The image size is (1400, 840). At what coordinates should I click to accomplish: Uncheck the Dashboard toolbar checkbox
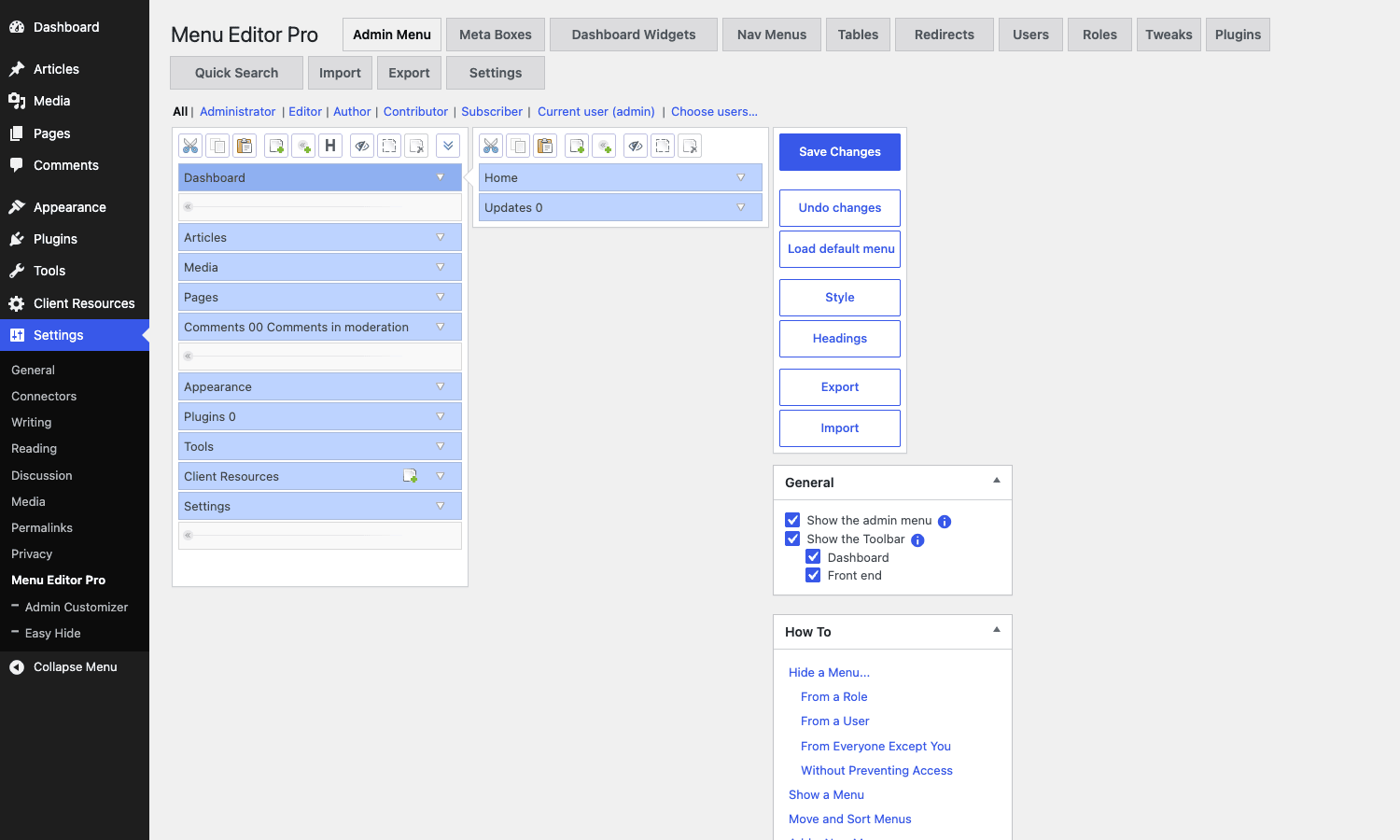coord(813,556)
